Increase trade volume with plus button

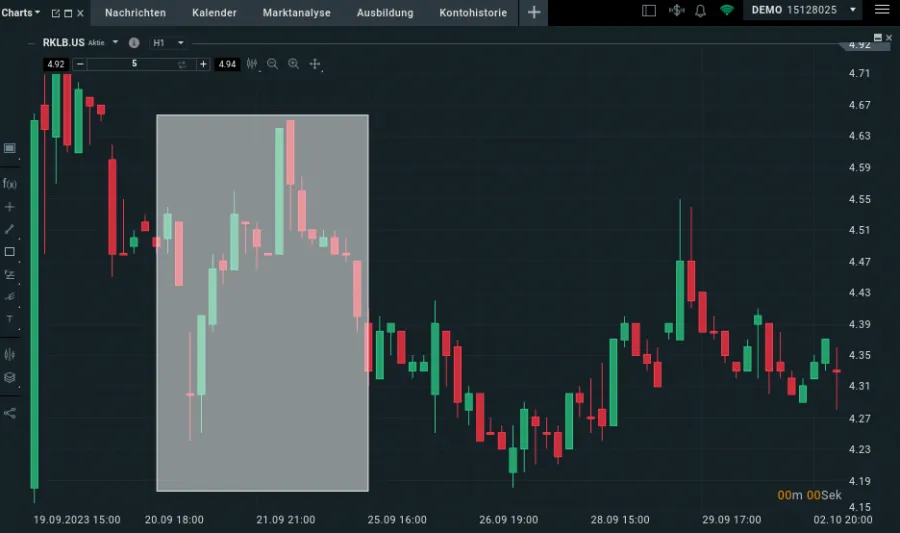pyautogui.click(x=203, y=64)
